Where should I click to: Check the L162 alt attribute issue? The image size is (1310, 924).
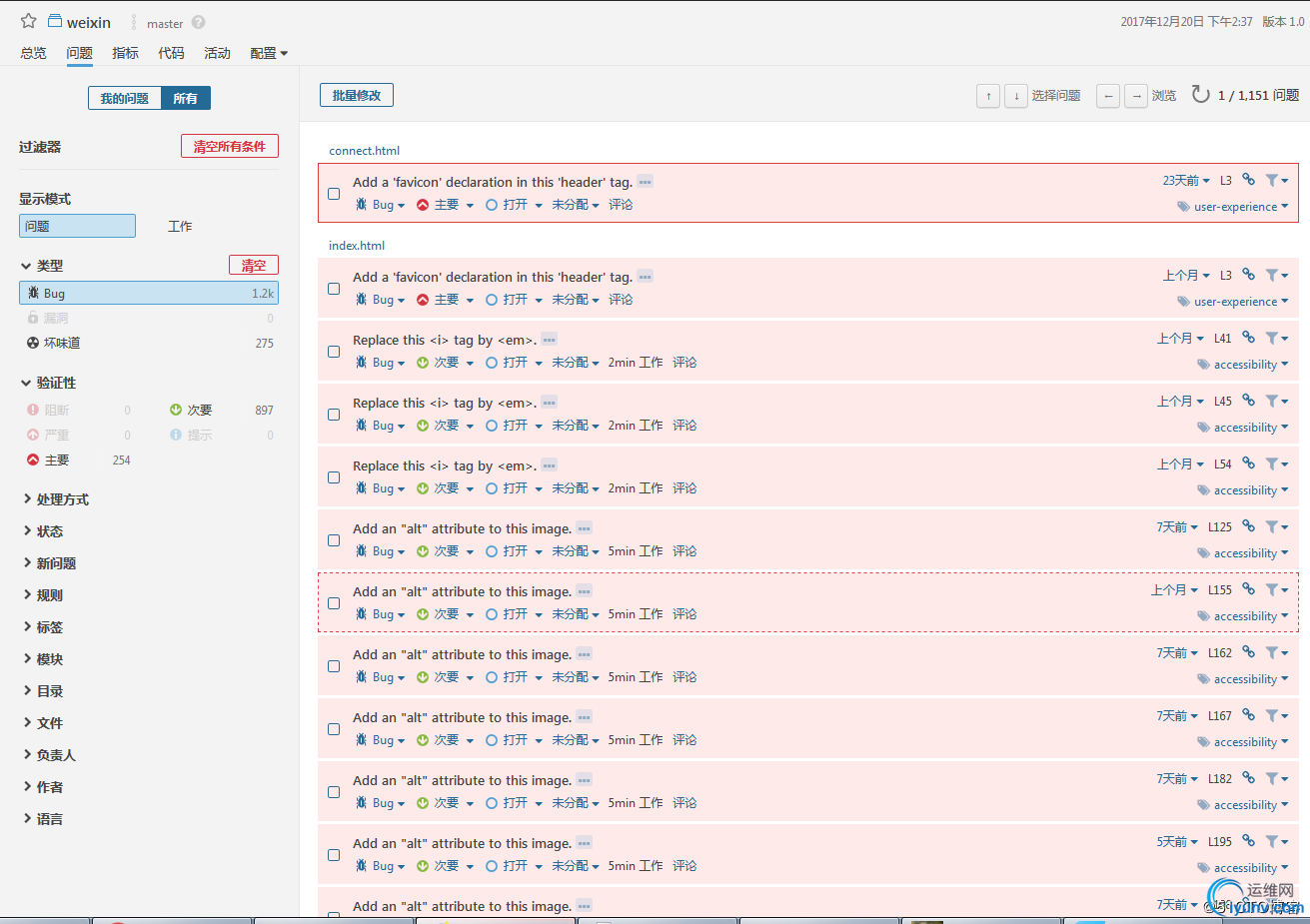[334, 666]
